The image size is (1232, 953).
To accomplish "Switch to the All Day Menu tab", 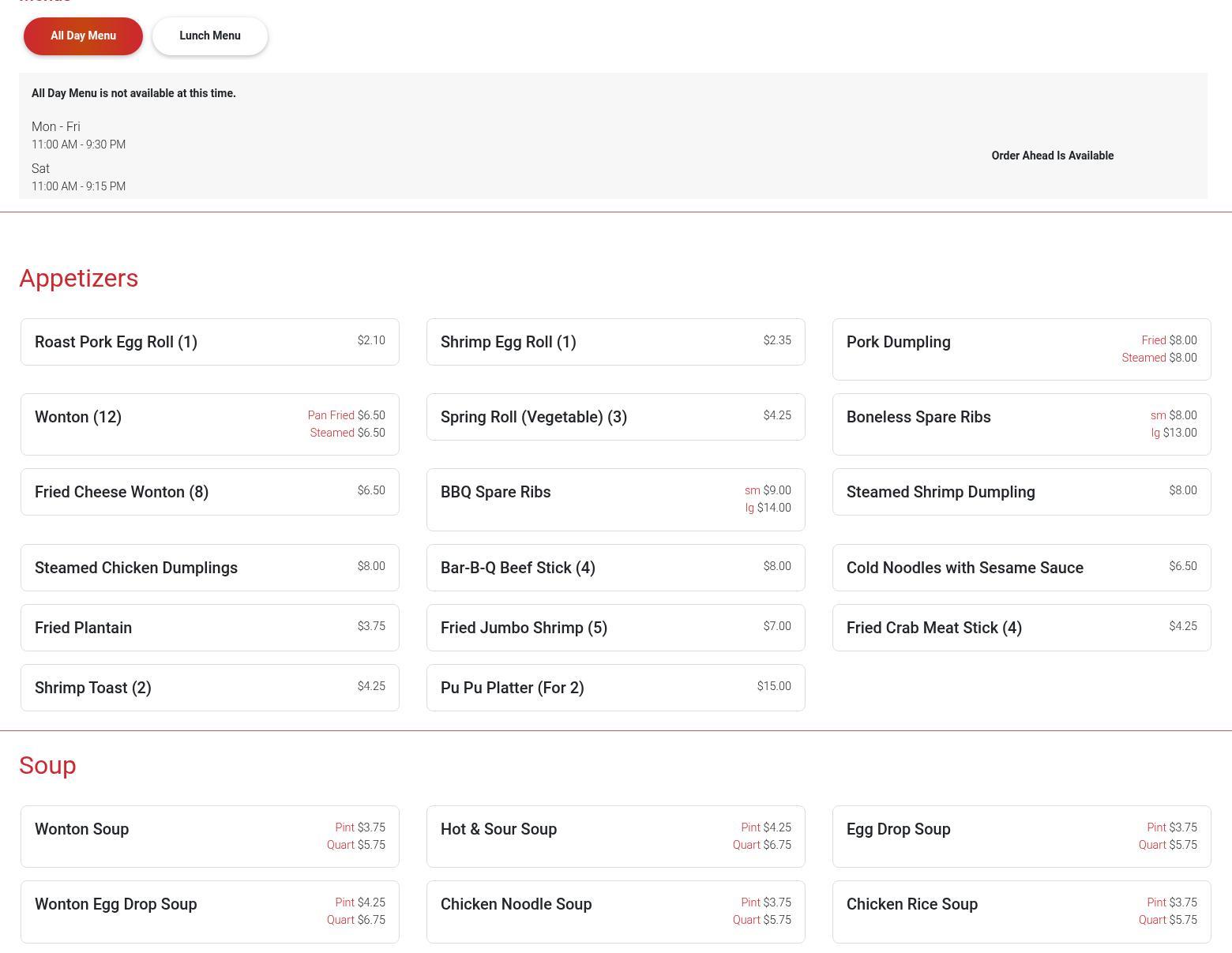I will click(83, 36).
